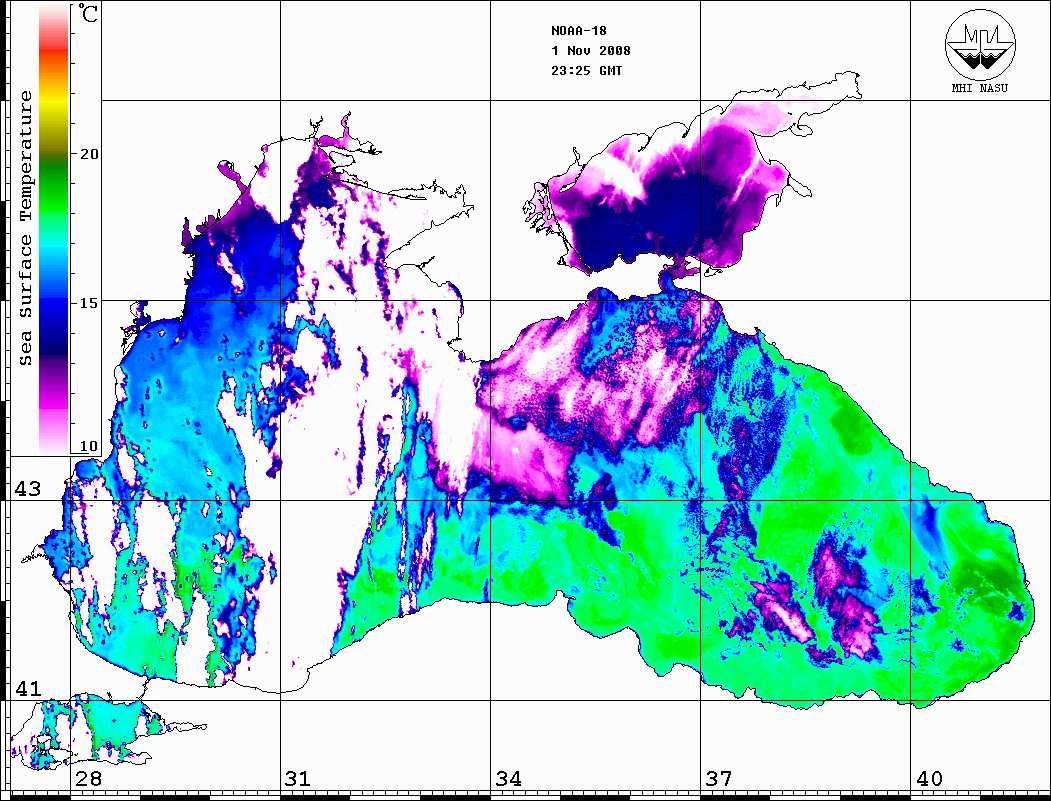This screenshot has width=1051, height=801.
Task: Click longitude label "37"
Action: 719,779
